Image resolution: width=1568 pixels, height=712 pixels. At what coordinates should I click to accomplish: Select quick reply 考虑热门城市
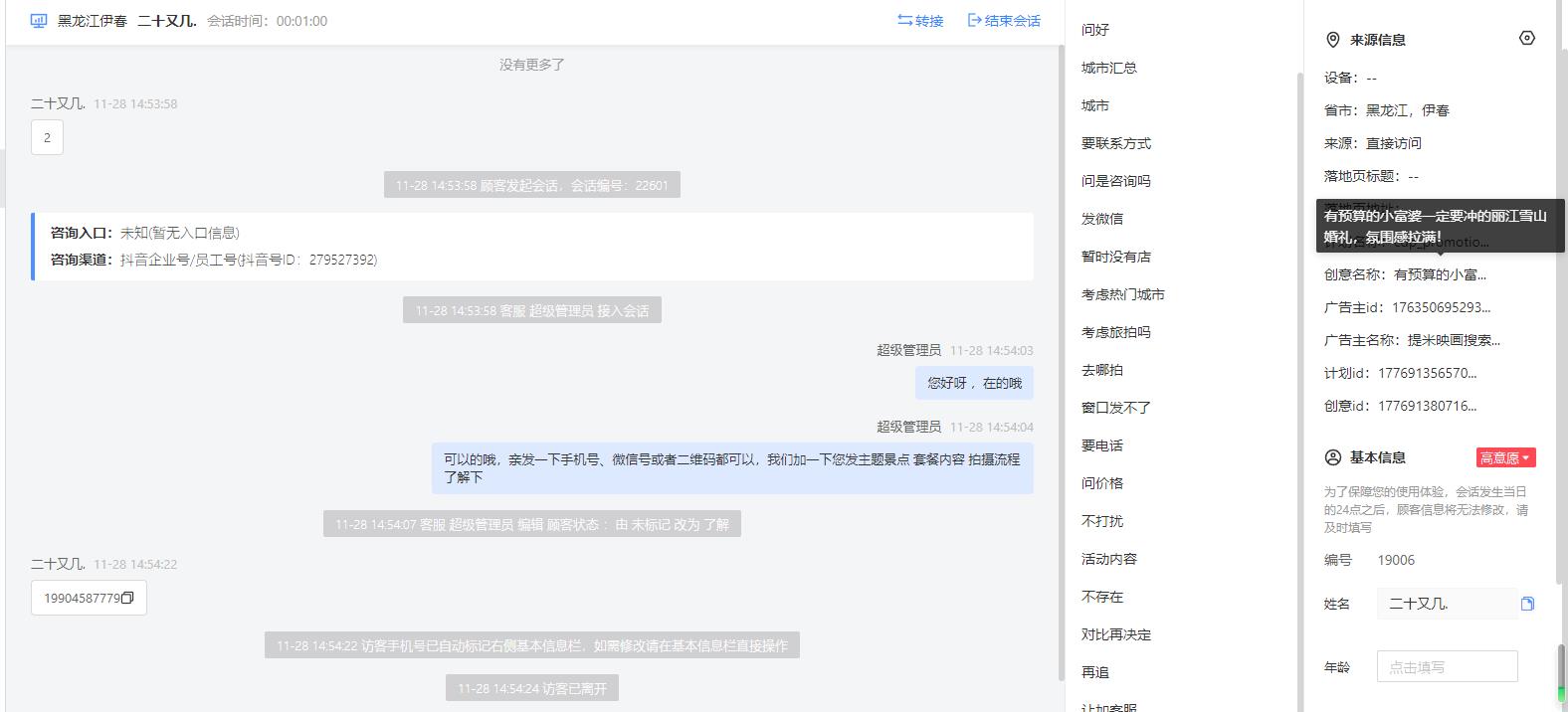point(1123,294)
